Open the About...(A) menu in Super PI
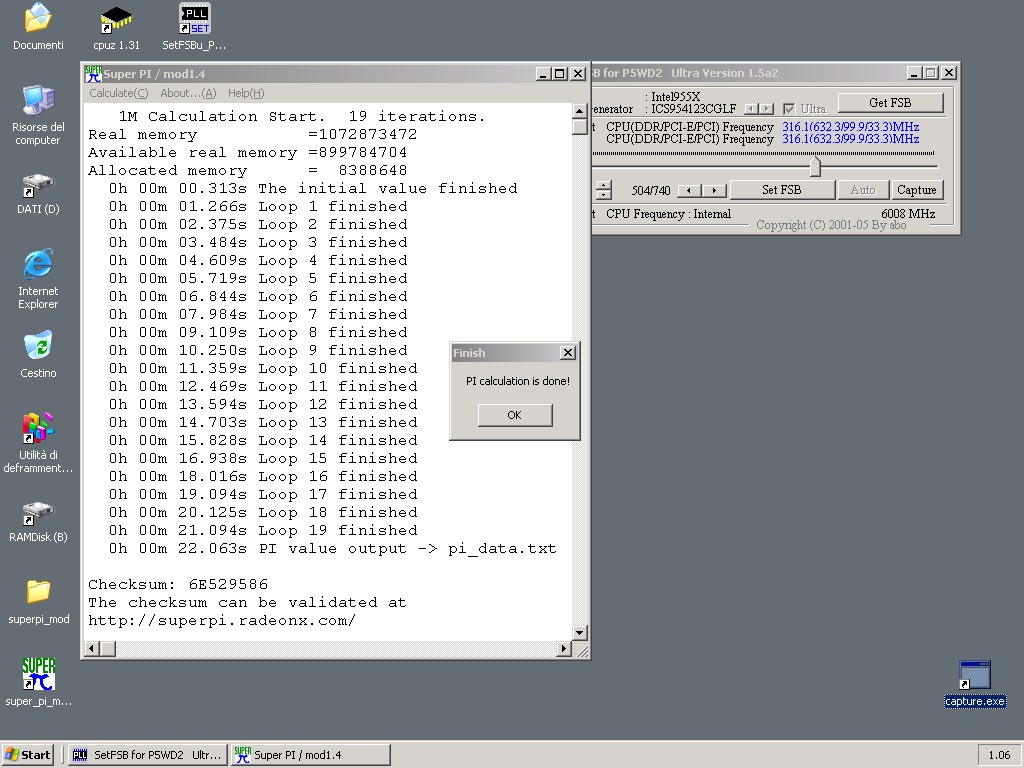Viewport: 1024px width, 768px height. 188,93
